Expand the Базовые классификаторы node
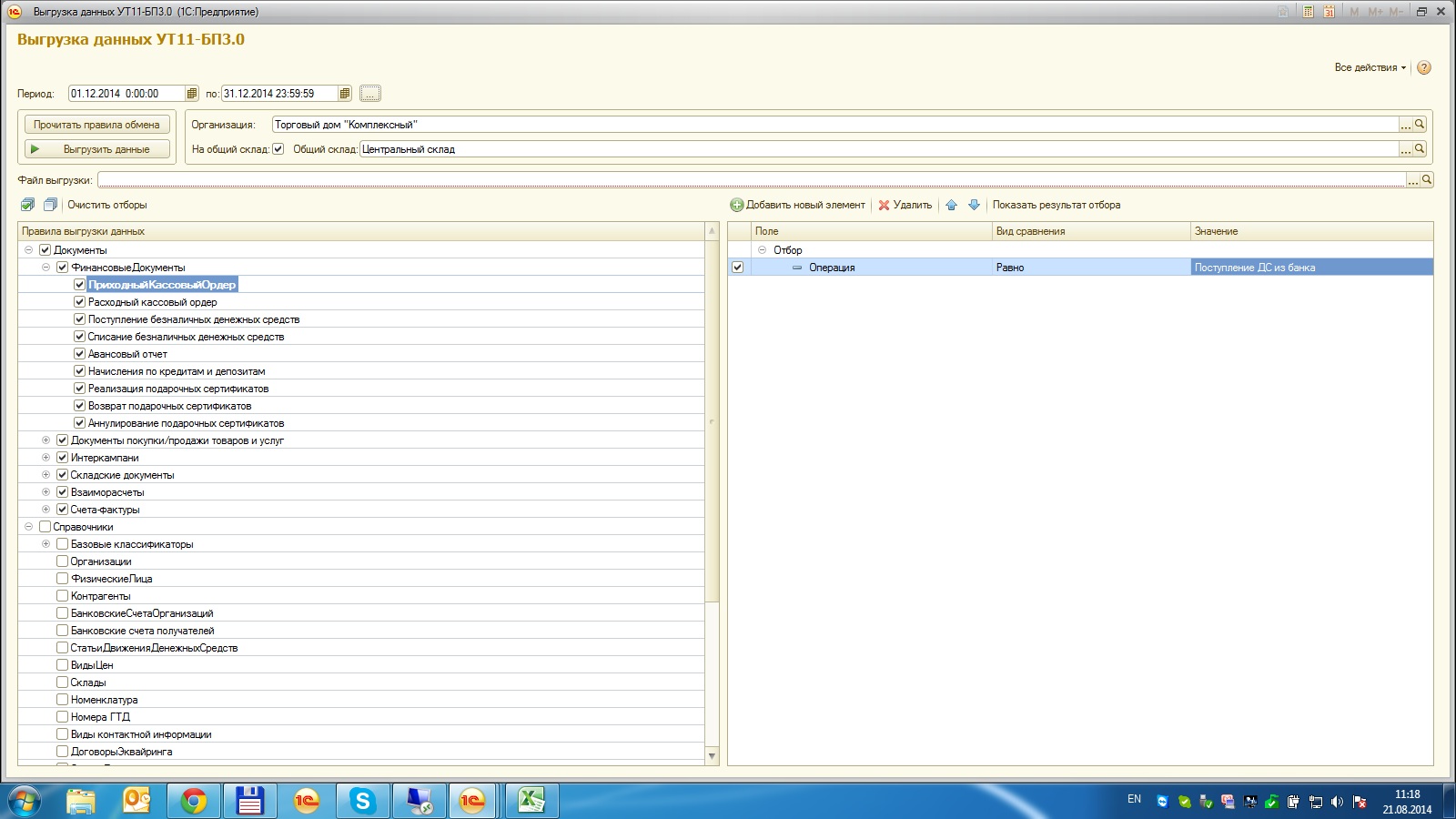Viewport: 1456px width, 819px height. click(45, 544)
